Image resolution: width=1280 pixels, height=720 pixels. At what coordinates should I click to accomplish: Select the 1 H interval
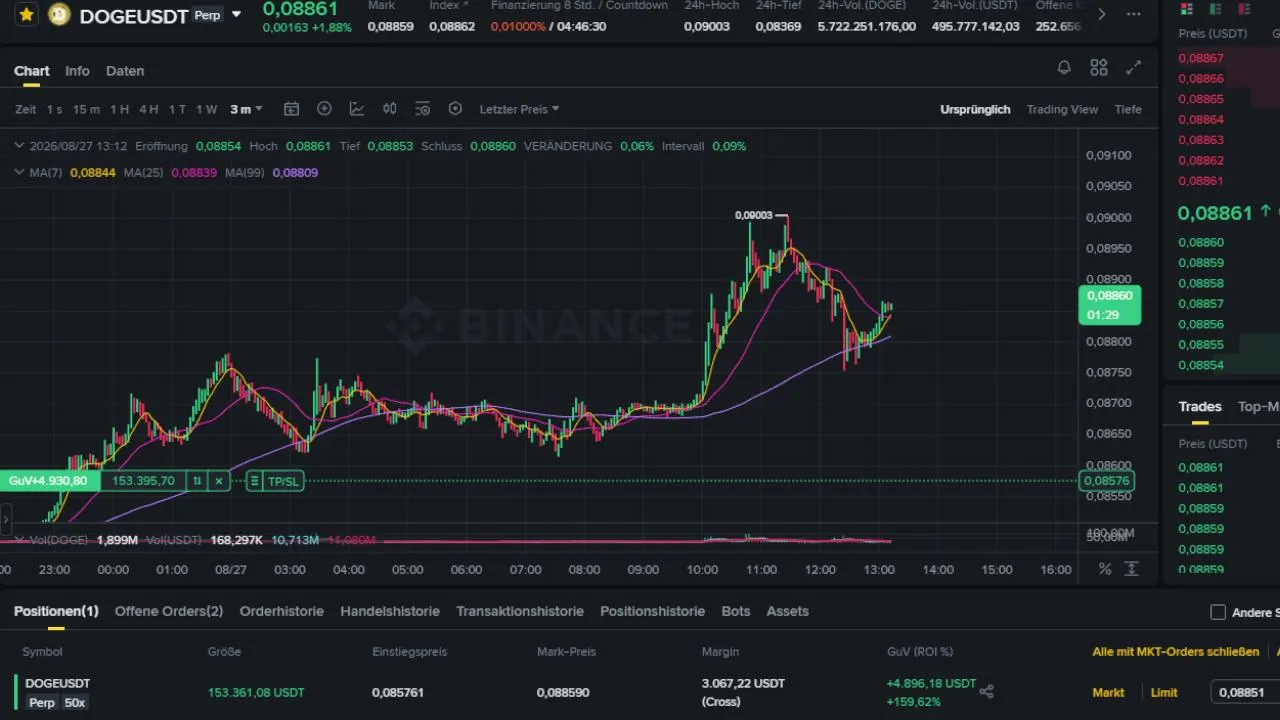click(119, 109)
